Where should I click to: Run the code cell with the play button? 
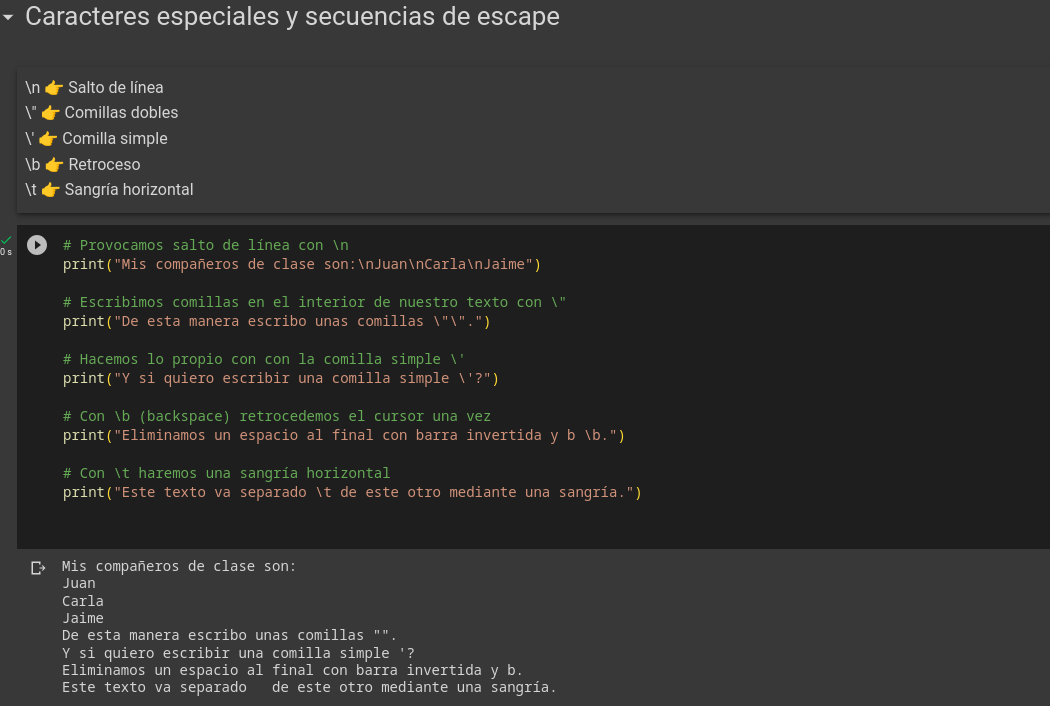coord(37,245)
